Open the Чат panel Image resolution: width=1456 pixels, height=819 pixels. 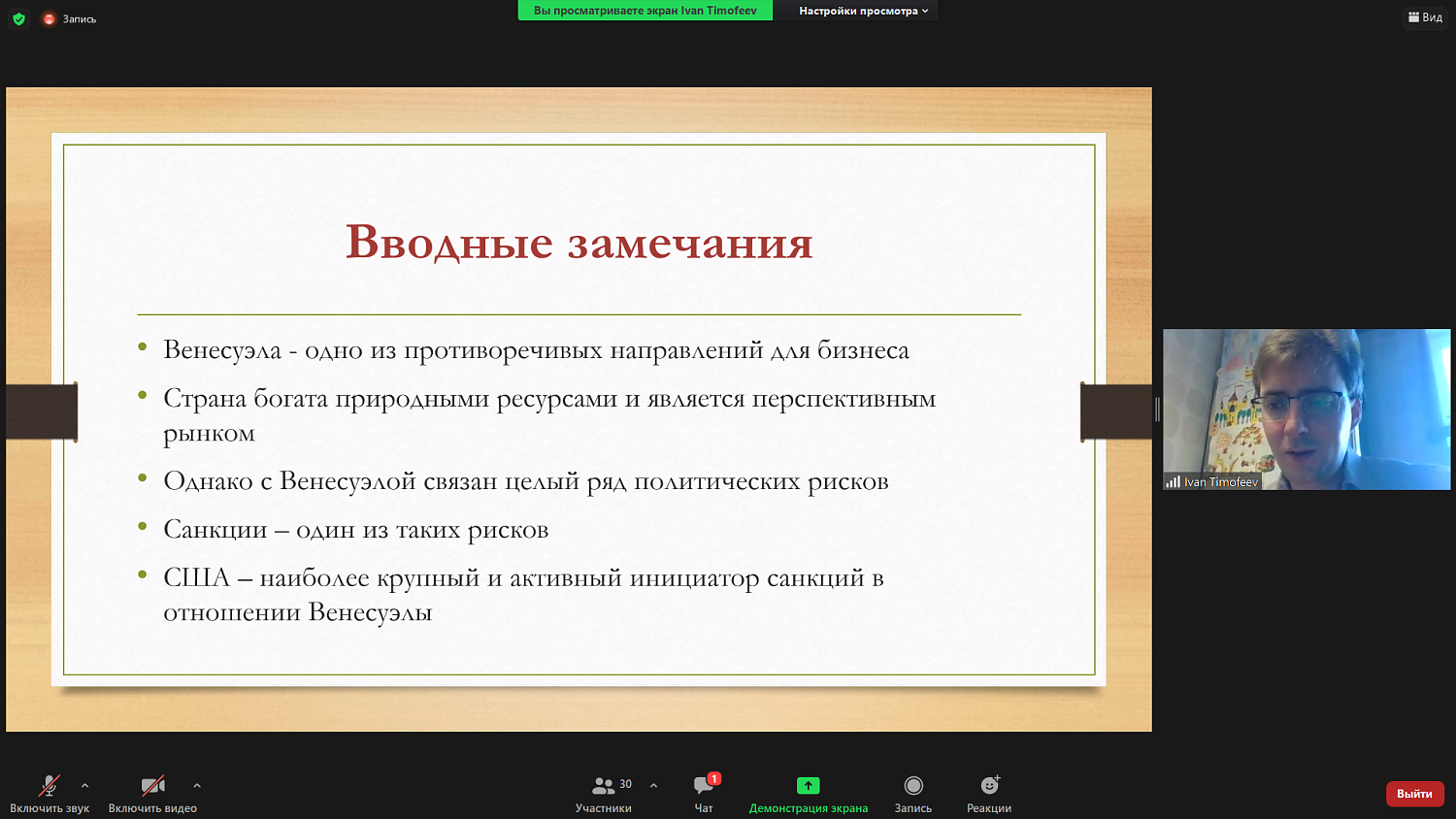[703, 796]
